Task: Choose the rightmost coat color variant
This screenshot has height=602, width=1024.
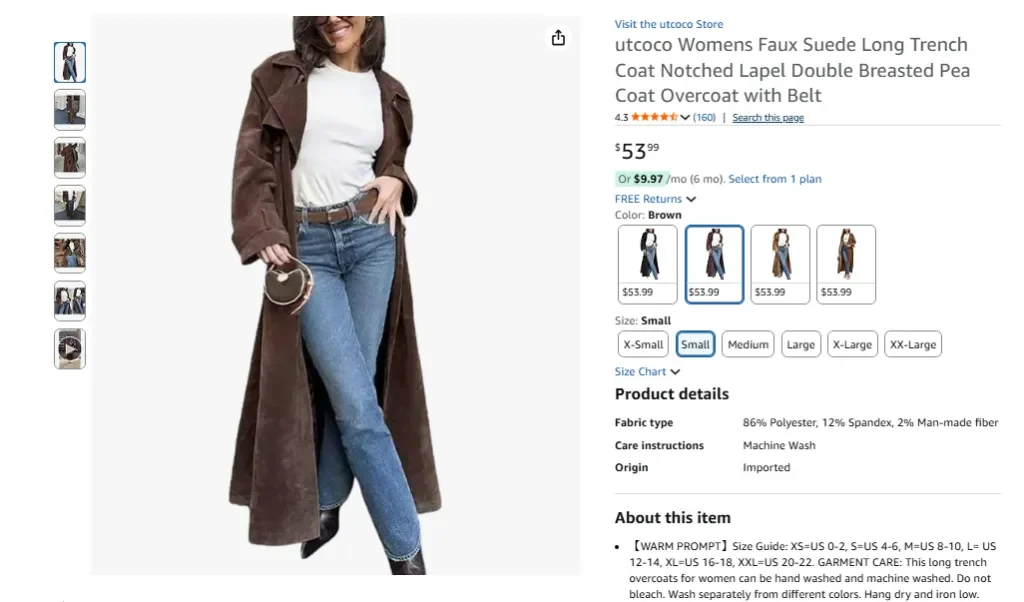Action: coord(846,262)
